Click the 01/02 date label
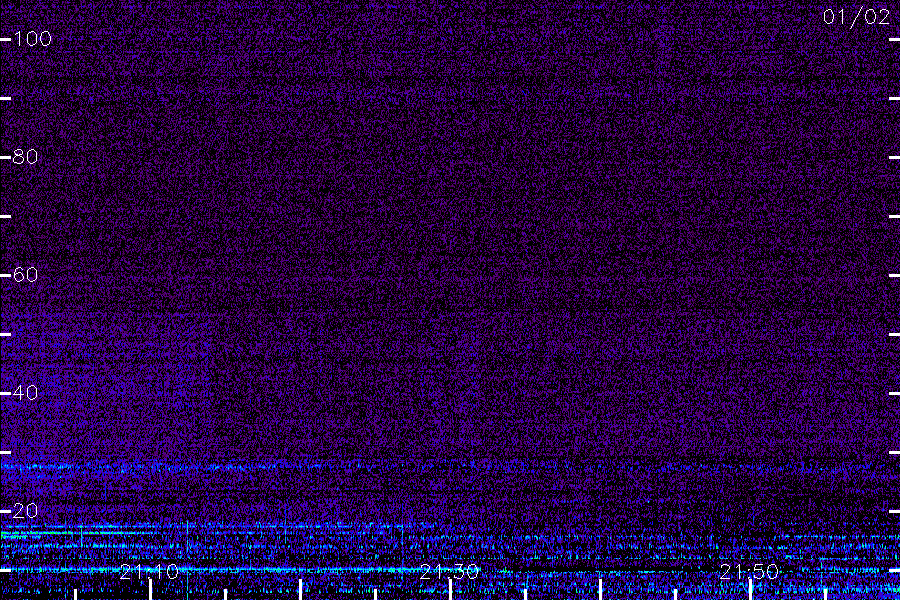The width and height of the screenshot is (900, 600). coord(856,17)
